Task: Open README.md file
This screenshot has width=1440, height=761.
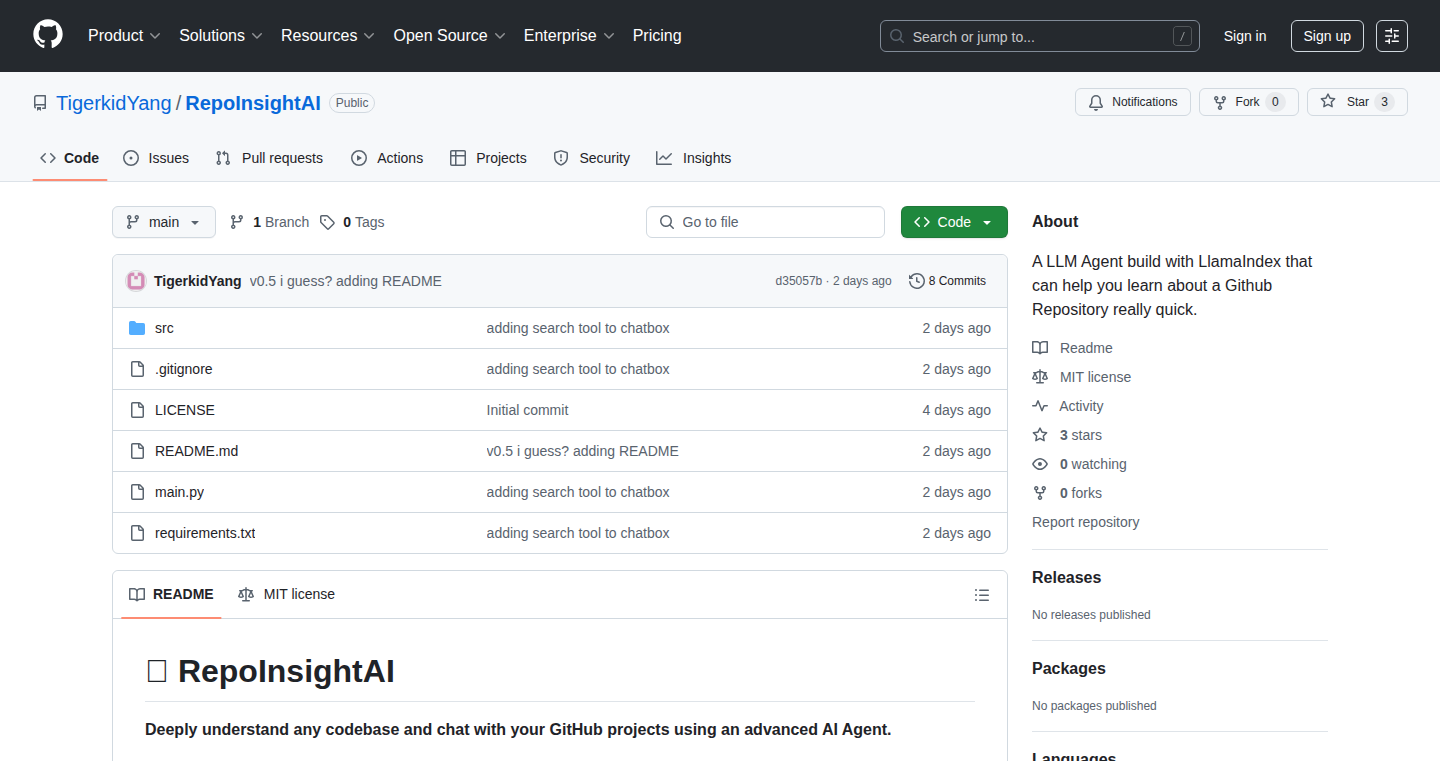Action: [196, 451]
